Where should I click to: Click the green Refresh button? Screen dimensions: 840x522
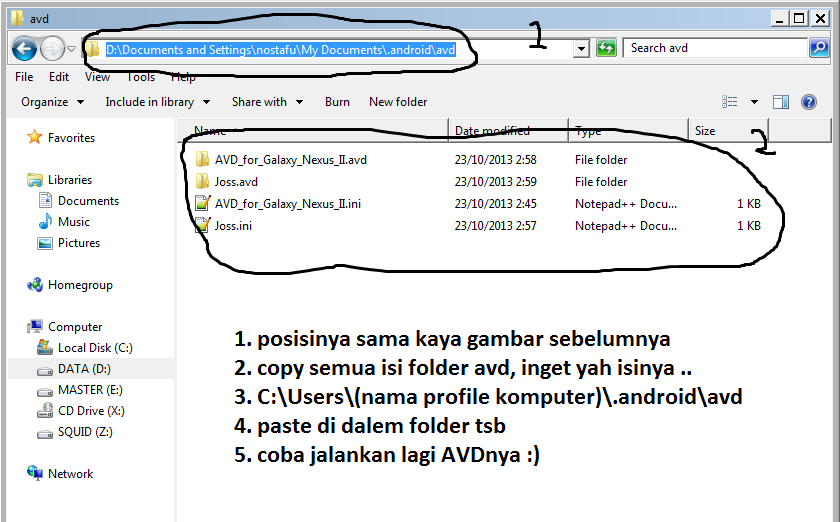[606, 48]
